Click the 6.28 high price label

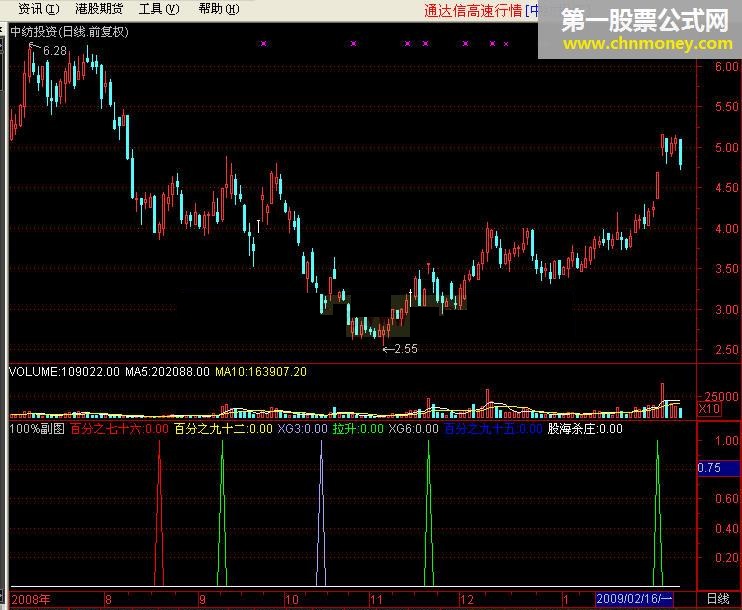click(55, 51)
